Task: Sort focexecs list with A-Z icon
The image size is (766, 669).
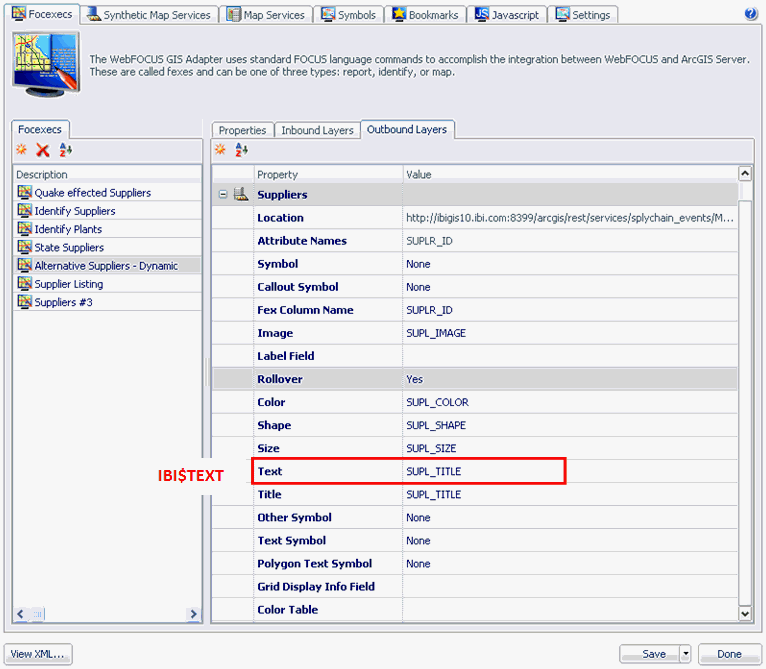Action: 65,150
